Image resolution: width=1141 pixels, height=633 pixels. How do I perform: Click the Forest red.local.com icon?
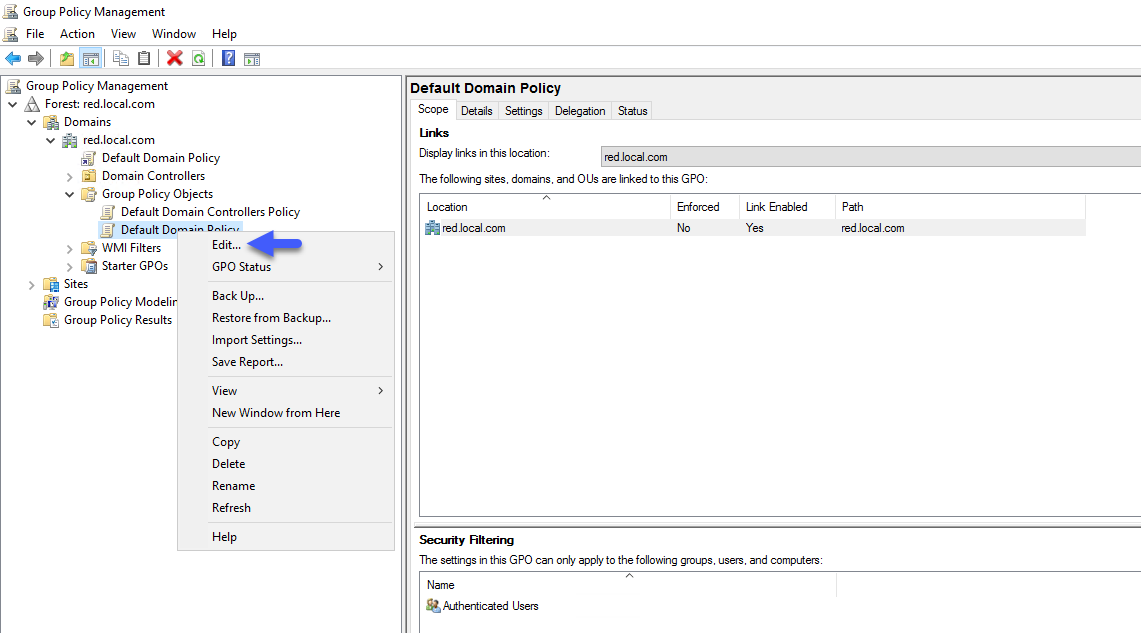tap(32, 104)
